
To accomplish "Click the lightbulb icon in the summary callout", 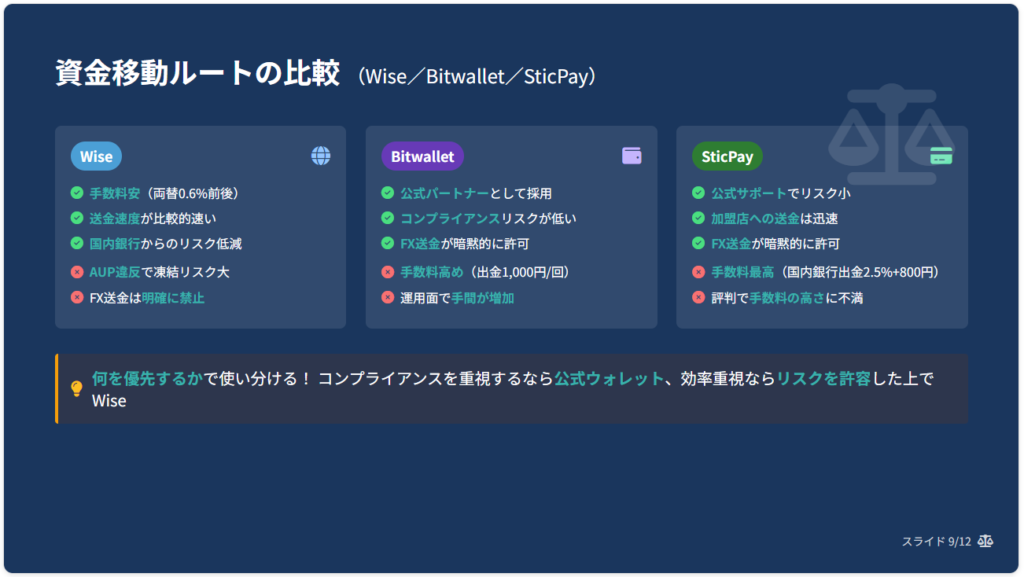I will (x=76, y=389).
